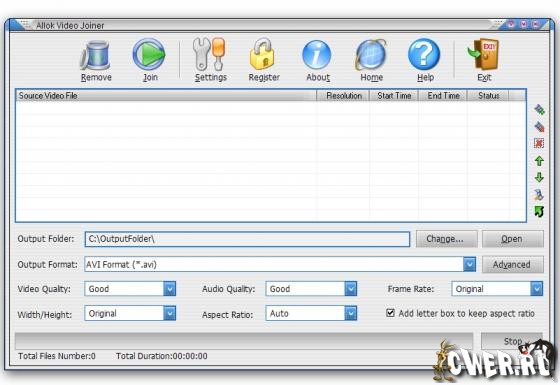Open the Aspect Ratio dropdown
Screen dimensions: 560x385
coord(351,314)
